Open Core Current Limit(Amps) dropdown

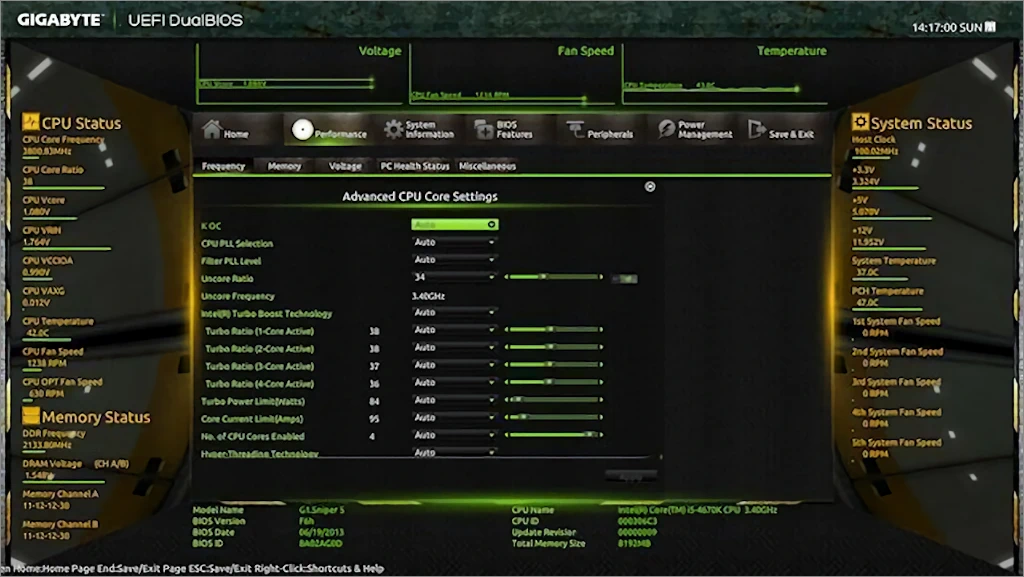click(455, 418)
